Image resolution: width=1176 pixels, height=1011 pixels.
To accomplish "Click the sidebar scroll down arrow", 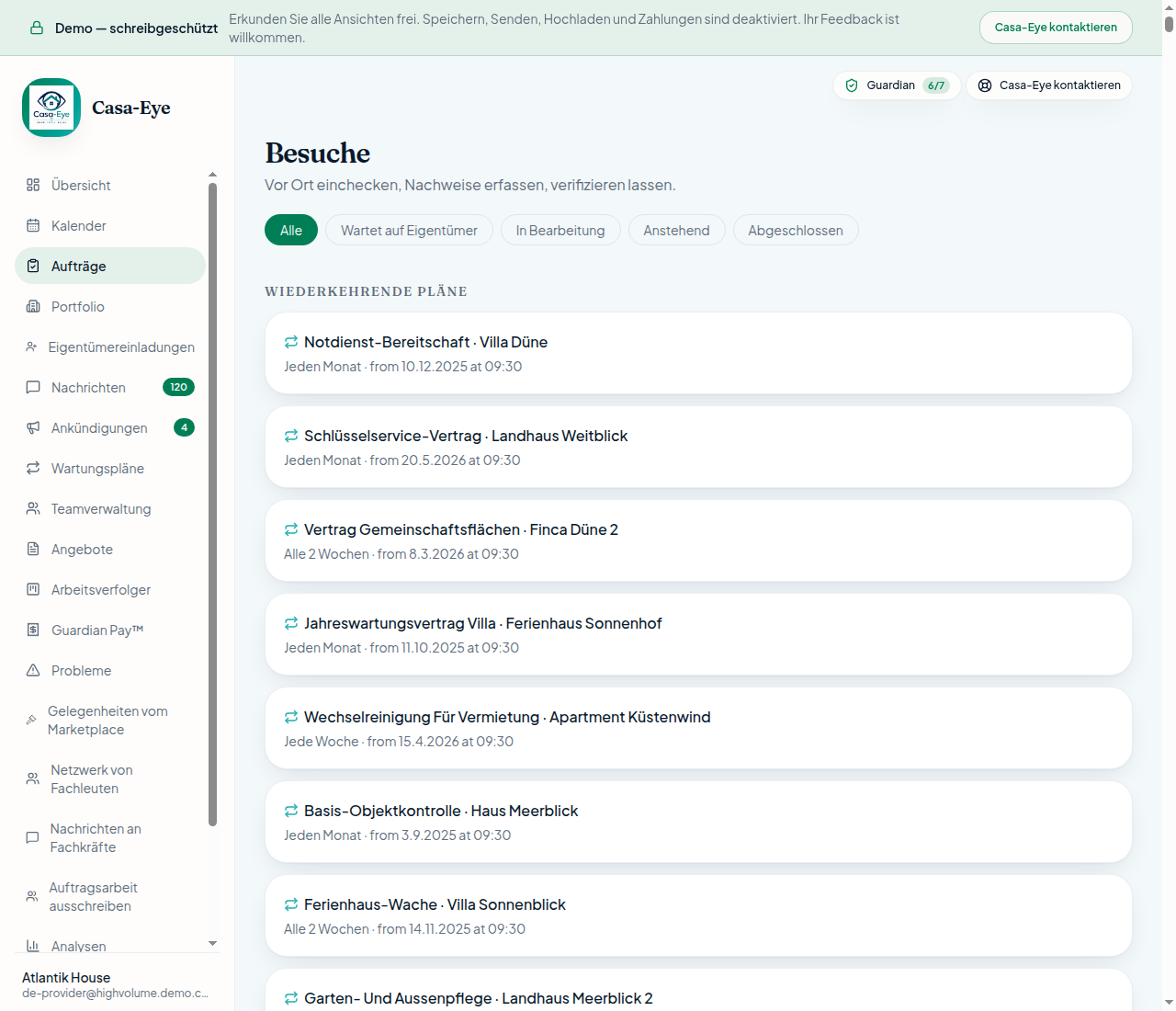I will pos(212,944).
